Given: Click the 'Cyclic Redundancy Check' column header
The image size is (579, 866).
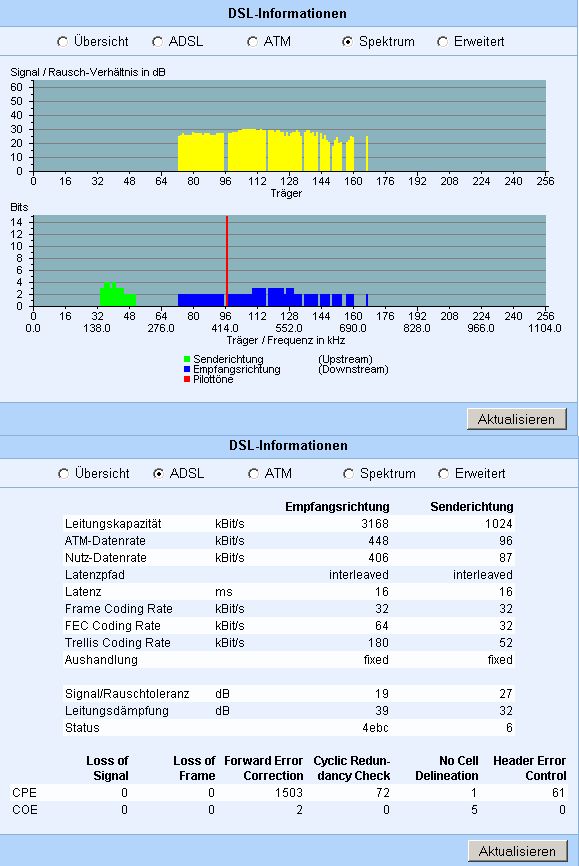Looking at the screenshot, I should point(352,768).
